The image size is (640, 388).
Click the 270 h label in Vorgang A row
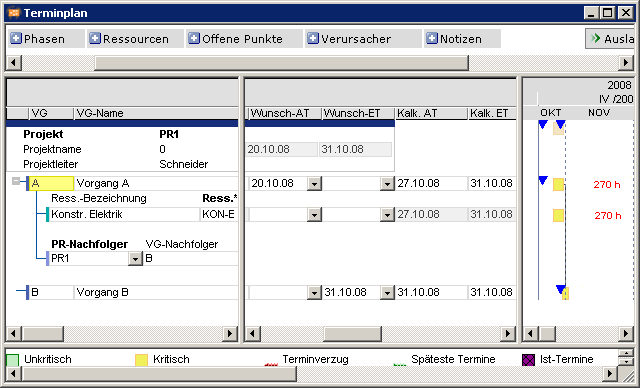tap(607, 185)
